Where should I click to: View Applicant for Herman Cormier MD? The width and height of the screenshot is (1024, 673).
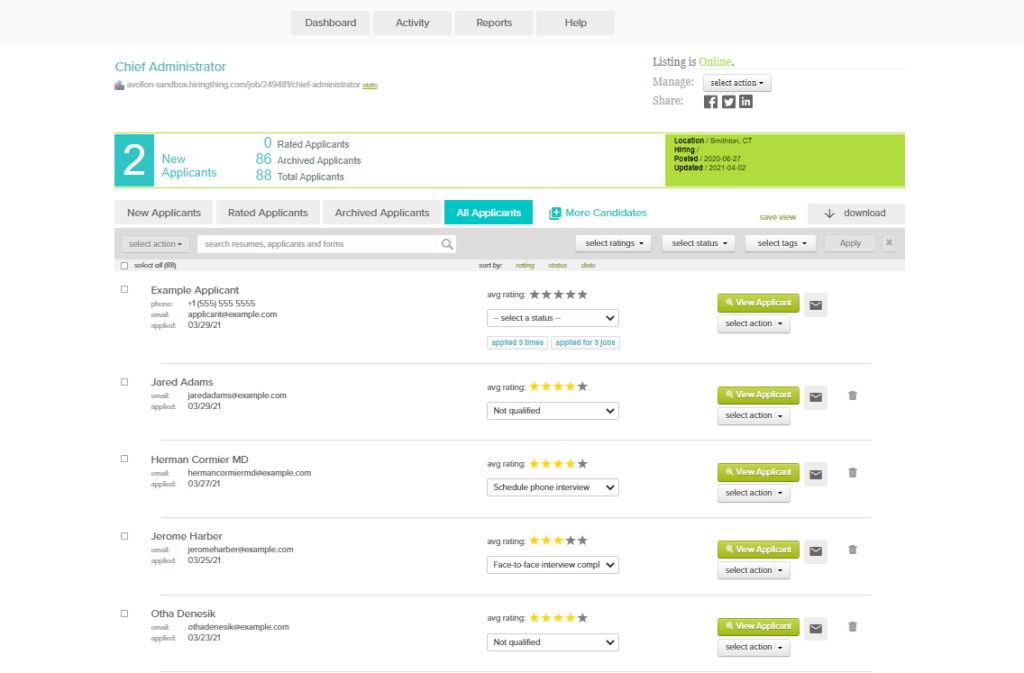pyautogui.click(x=758, y=472)
